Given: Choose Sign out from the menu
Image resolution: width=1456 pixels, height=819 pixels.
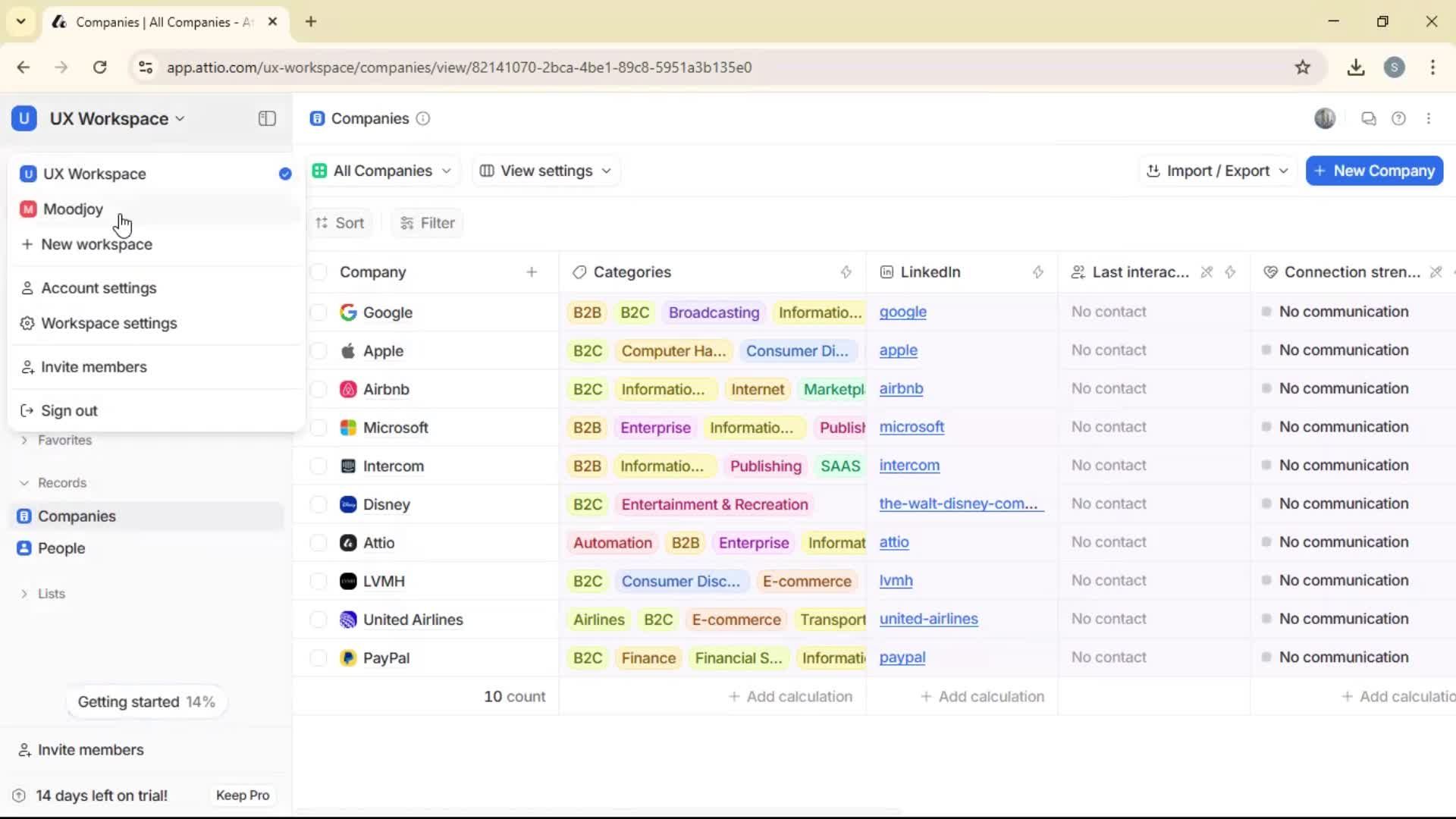Looking at the screenshot, I should click(155, 411).
